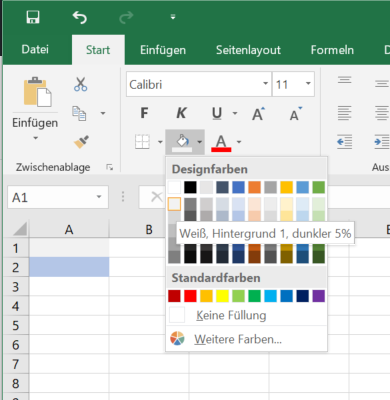Expand the font color dropdown arrow
The width and height of the screenshot is (390, 400).
click(x=239, y=142)
